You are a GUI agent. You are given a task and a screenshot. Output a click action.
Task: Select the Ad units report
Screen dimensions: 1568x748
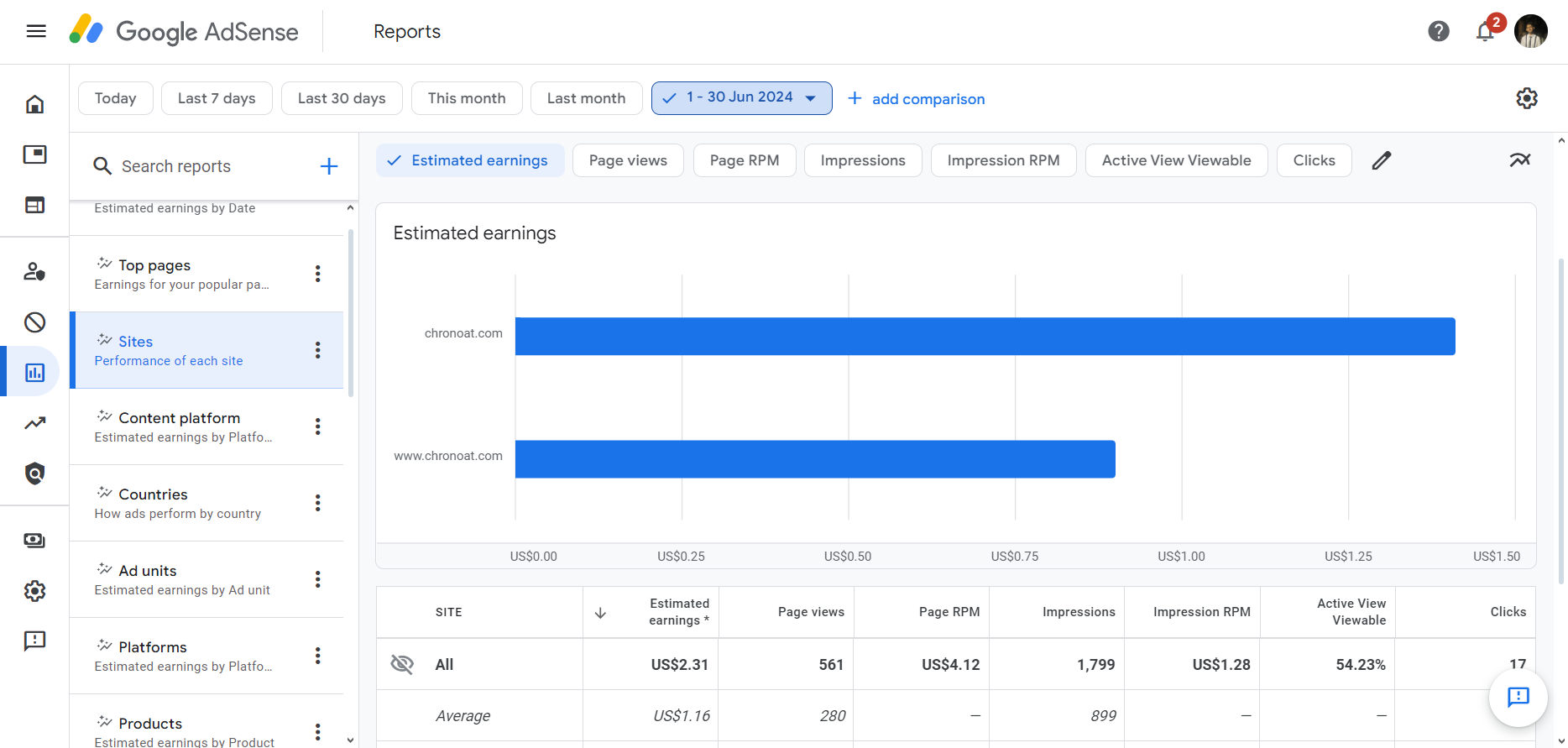(206, 579)
